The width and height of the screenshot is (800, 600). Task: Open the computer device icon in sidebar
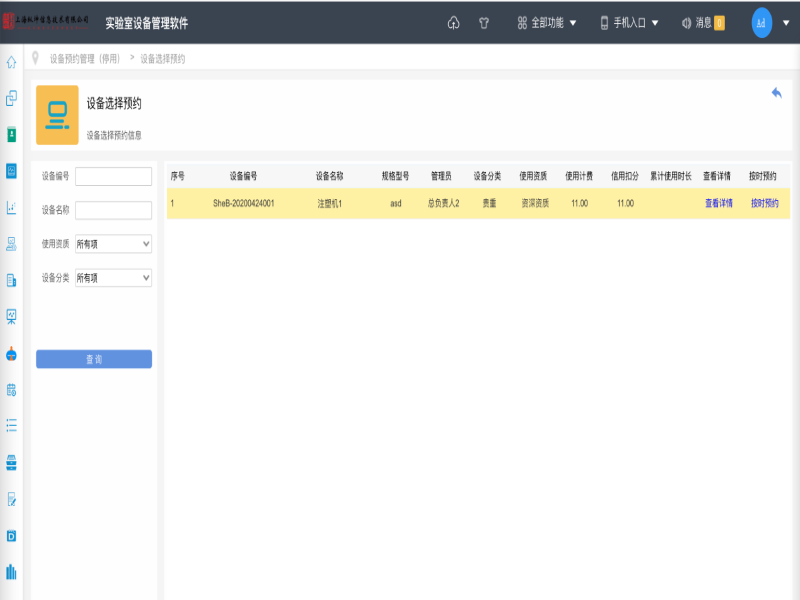pyautogui.click(x=11, y=244)
